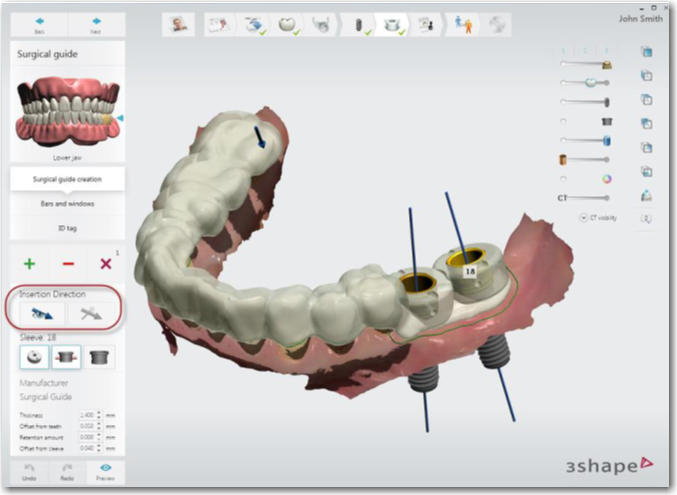
Task: Select visibility preset 1
Action: point(563,51)
